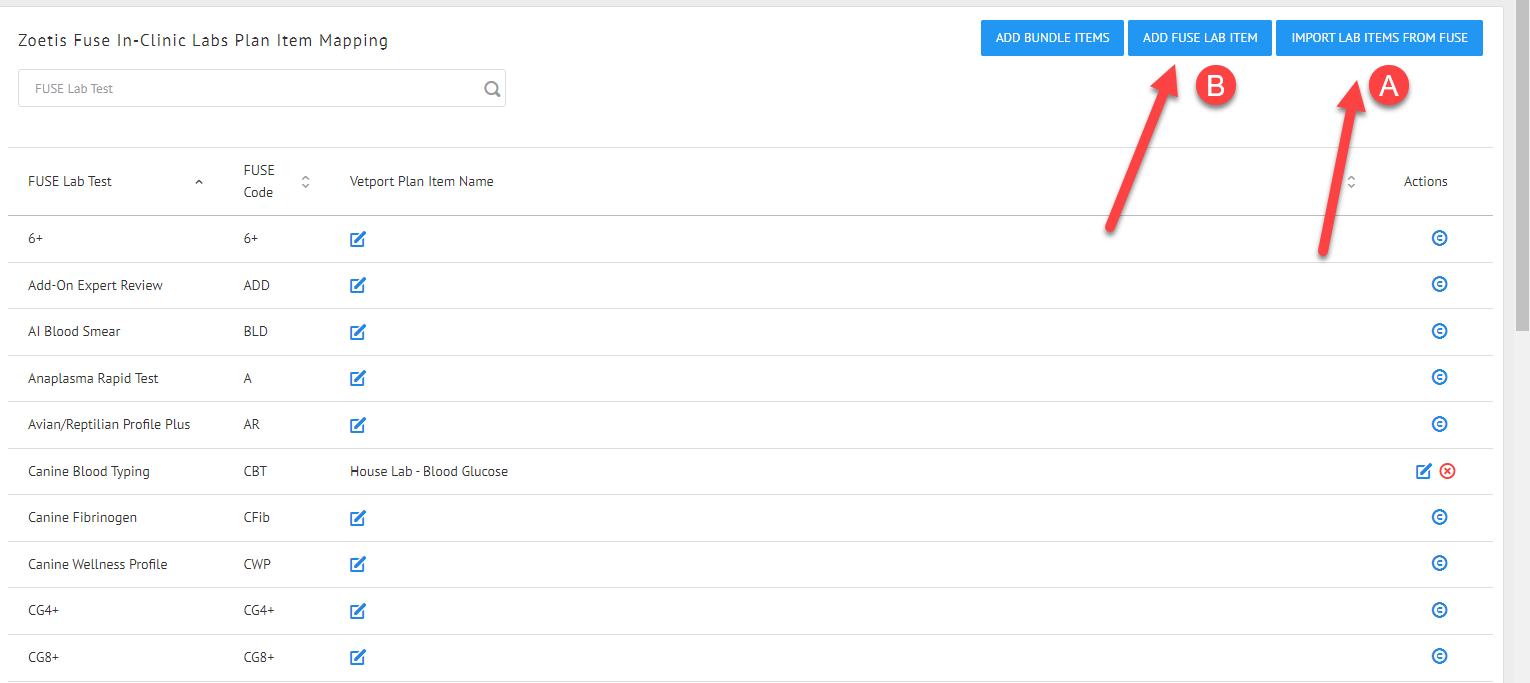The width and height of the screenshot is (1530, 683).
Task: Click Anaplasma Rapid Test name
Action: tap(93, 378)
